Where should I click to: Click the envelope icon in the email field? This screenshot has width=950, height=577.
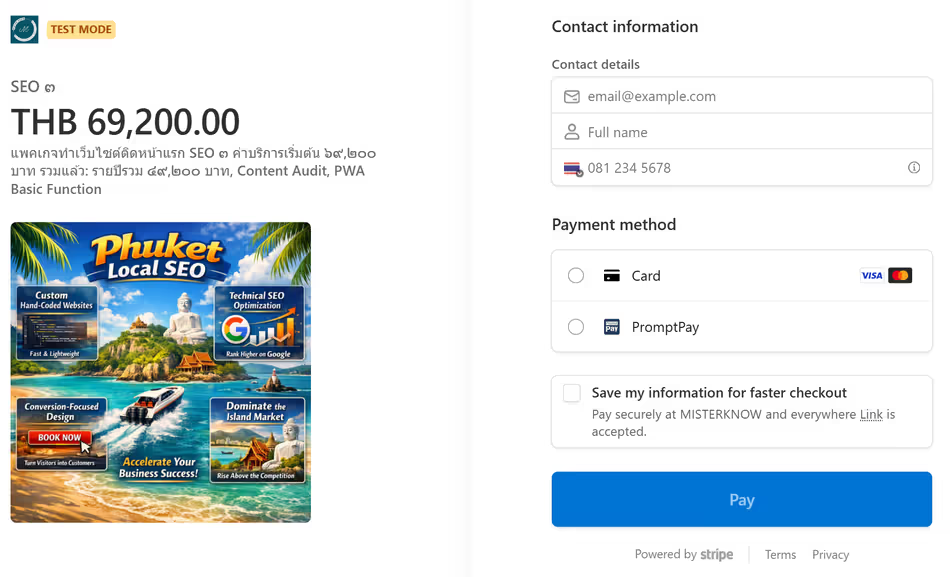click(x=572, y=97)
